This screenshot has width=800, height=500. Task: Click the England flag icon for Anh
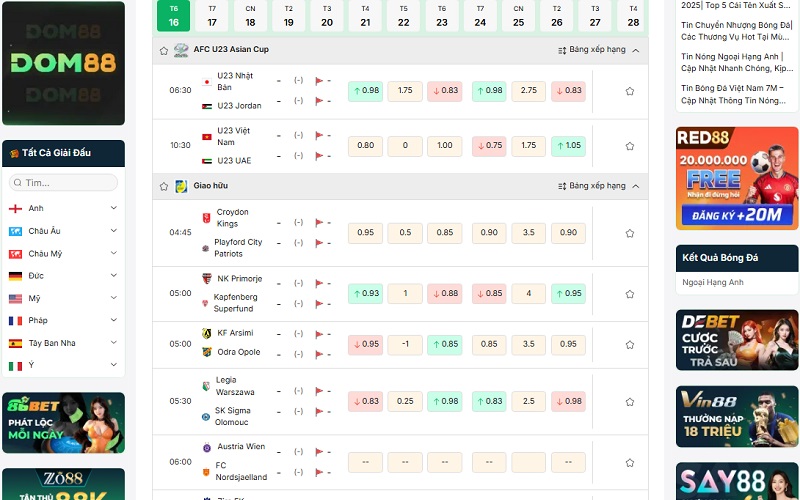pos(15,209)
